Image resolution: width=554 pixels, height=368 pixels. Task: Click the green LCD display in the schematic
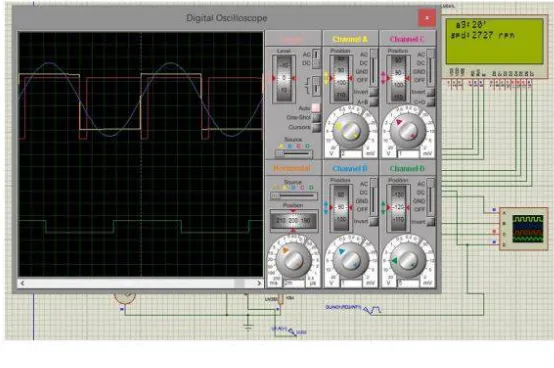494,41
